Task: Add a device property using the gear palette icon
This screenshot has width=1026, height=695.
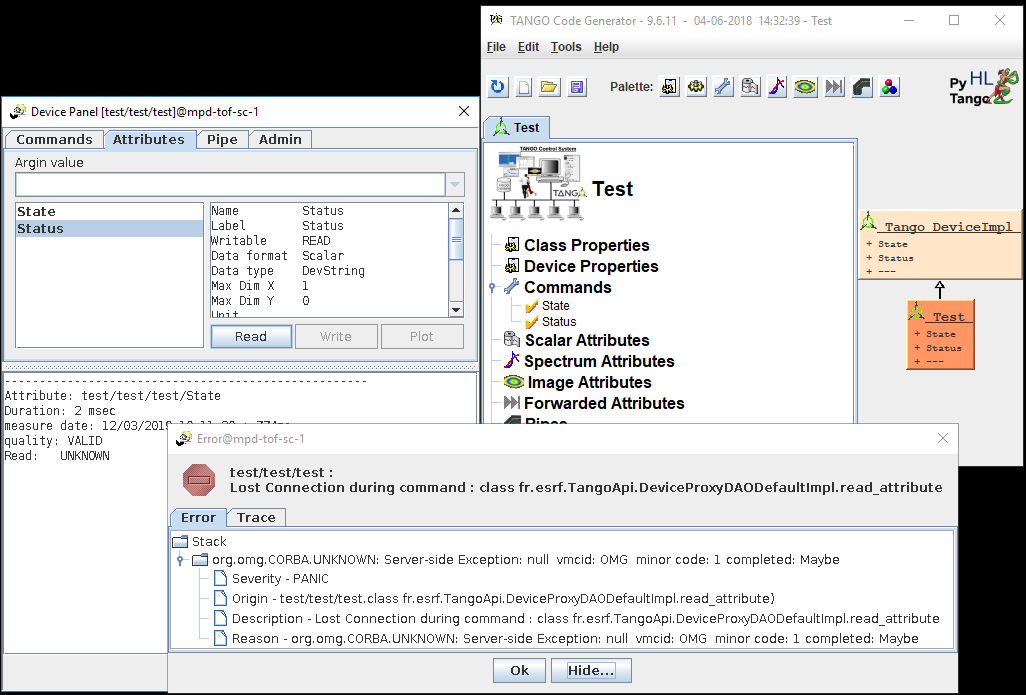Action: tap(696, 86)
